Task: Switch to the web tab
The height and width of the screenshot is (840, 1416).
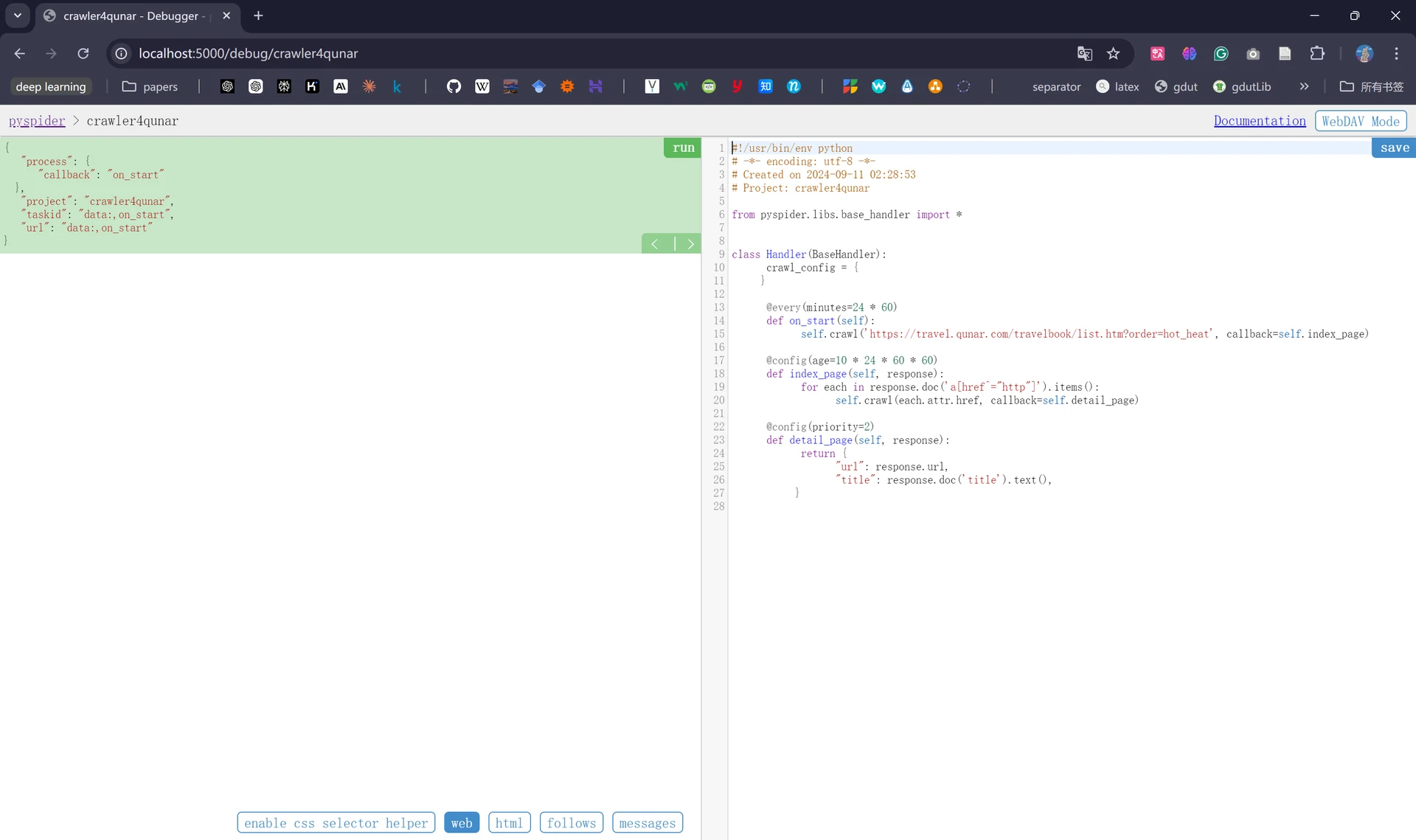Action: 462,822
